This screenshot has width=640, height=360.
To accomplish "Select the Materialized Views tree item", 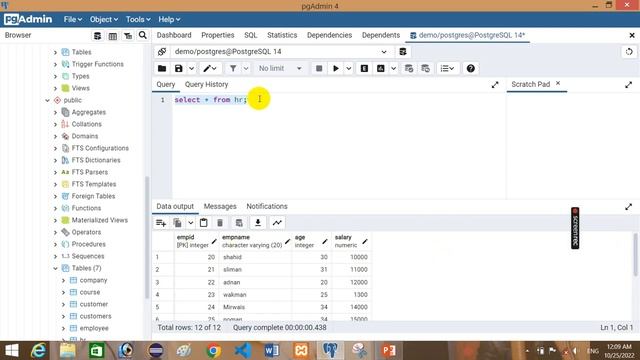I will [x=100, y=220].
